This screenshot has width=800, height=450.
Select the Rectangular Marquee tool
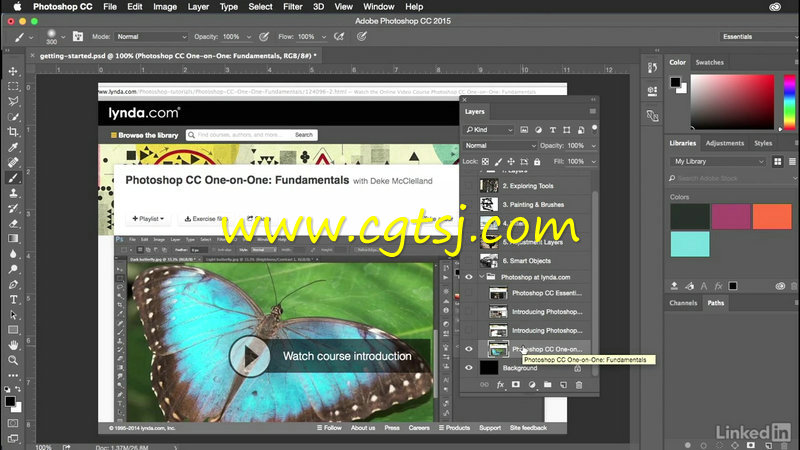(13, 86)
